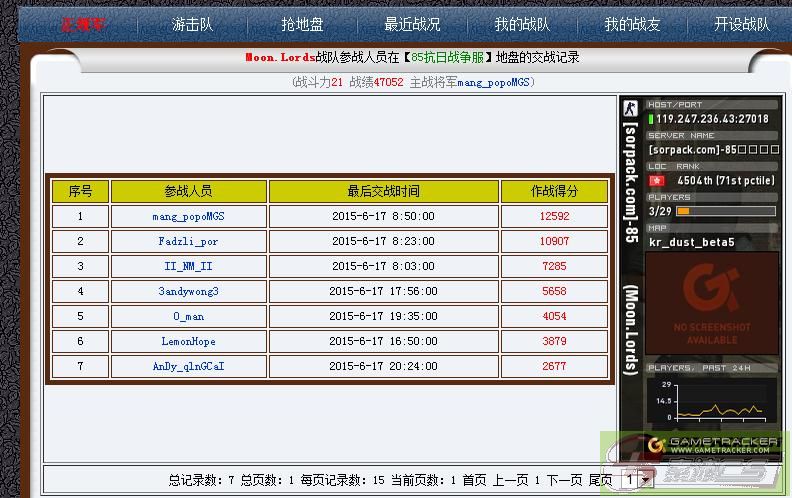
Task: Open the 85抗日战争服 server link
Action: [x=447, y=57]
